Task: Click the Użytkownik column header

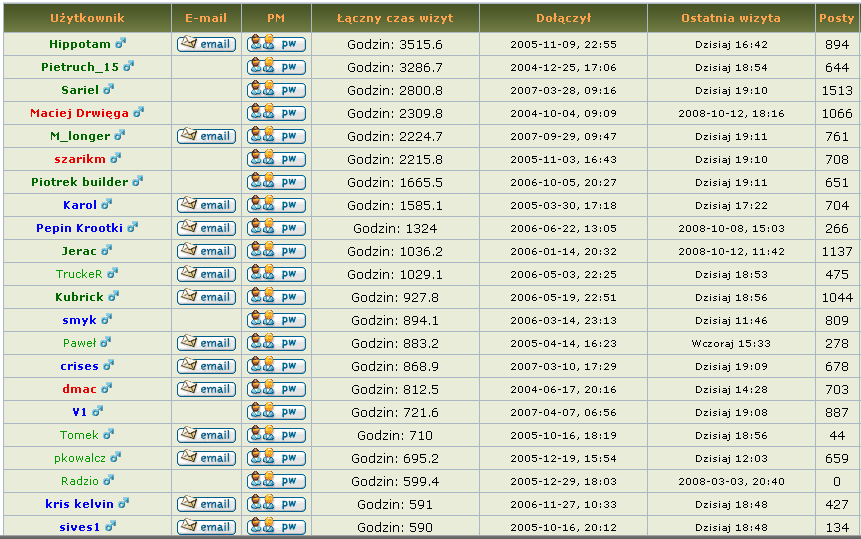Action: coord(86,18)
